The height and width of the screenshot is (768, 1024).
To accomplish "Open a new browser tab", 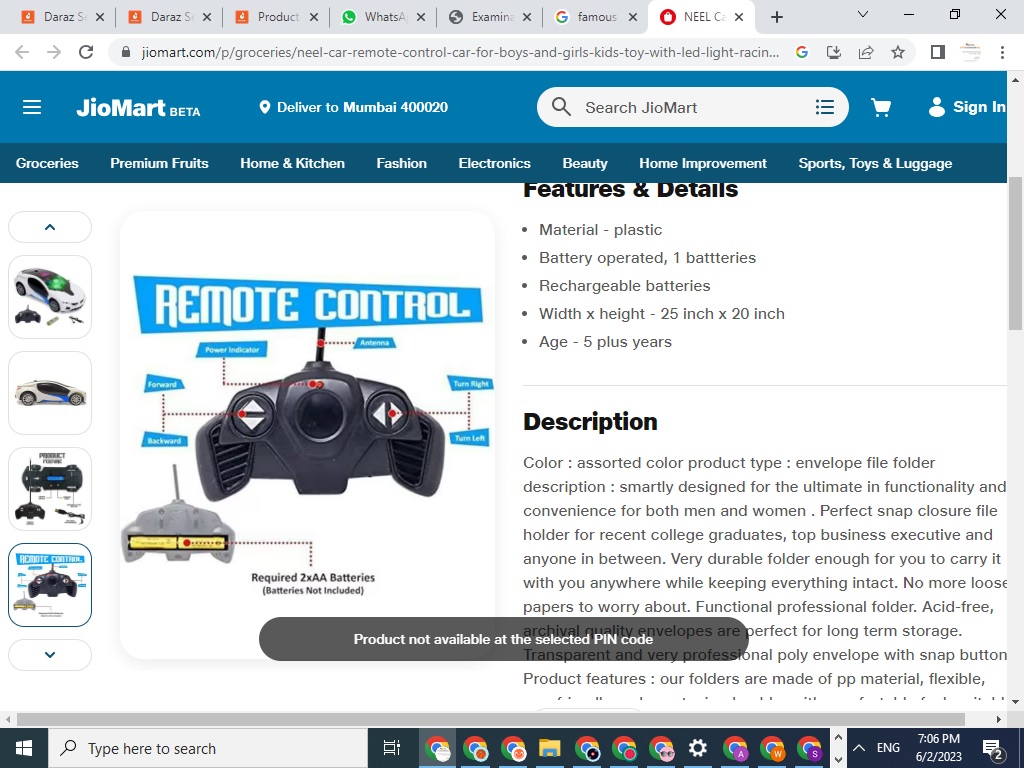I will coord(776,17).
